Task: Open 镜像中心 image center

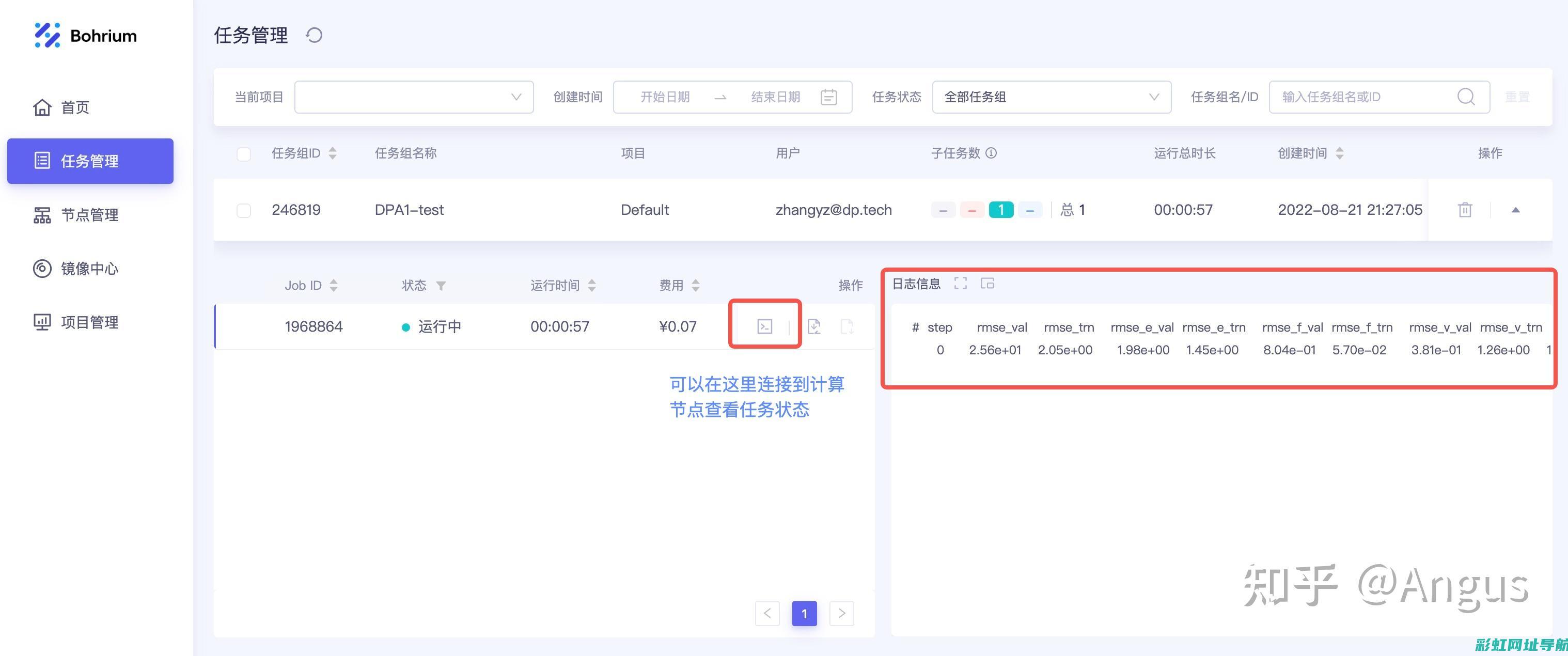Action: tap(75, 269)
